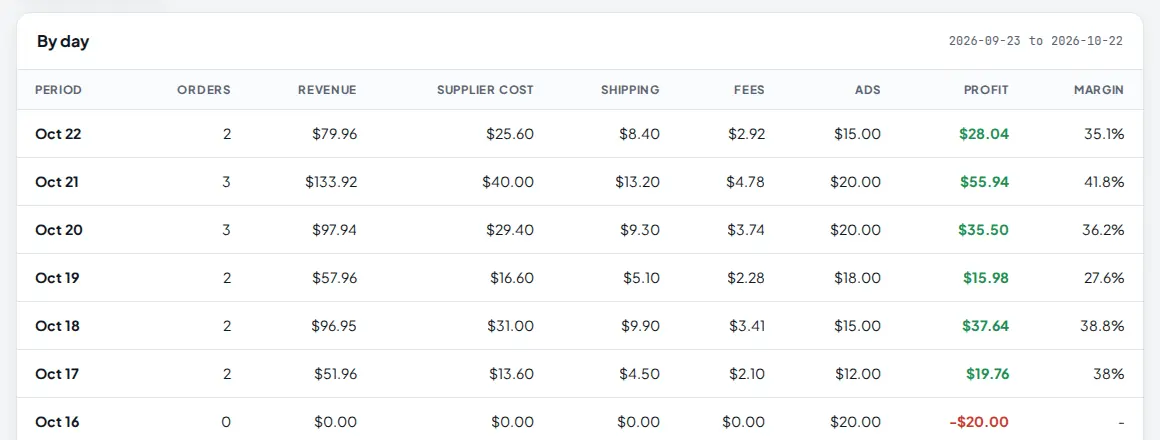Select the Oct 17 period row label
This screenshot has height=440, width=1160.
tap(57, 374)
